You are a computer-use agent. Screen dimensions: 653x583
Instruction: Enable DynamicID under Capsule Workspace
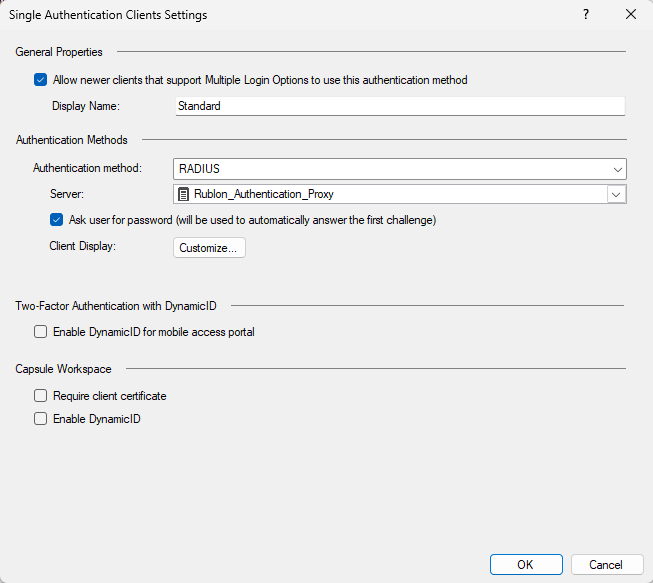click(x=40, y=419)
